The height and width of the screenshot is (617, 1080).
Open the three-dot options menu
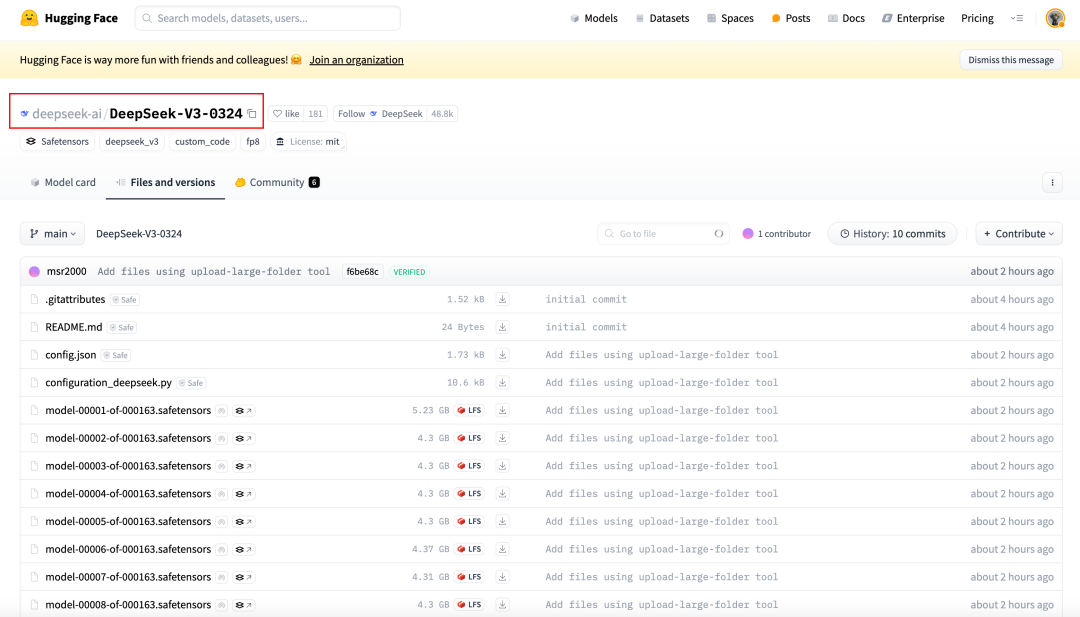tap(1051, 182)
